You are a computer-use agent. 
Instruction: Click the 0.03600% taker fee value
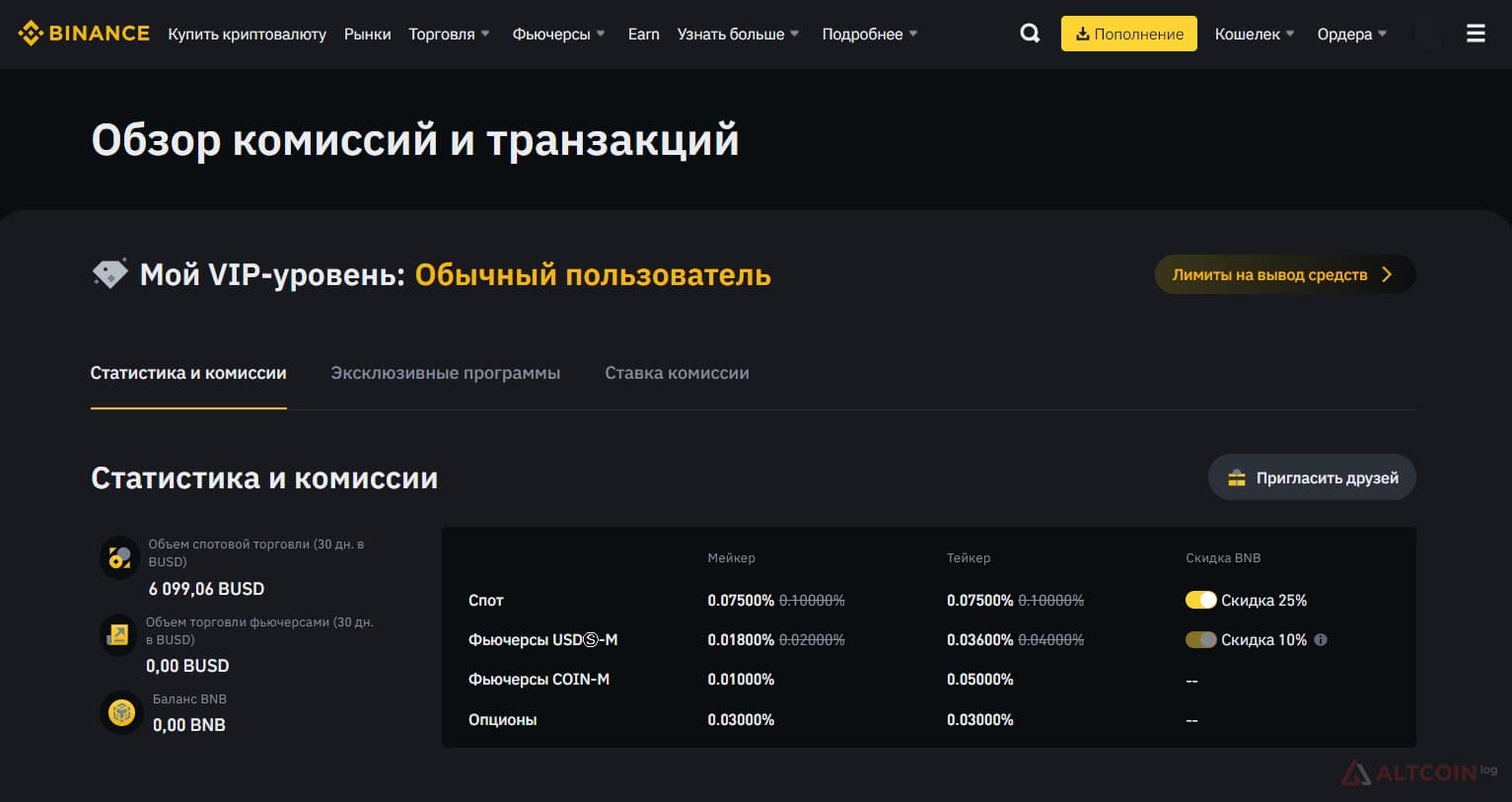(979, 639)
